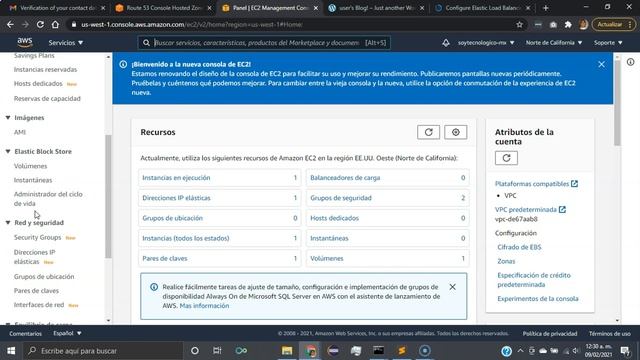Open terminal app on taskbar
The height and width of the screenshot is (360, 640).
(378, 351)
